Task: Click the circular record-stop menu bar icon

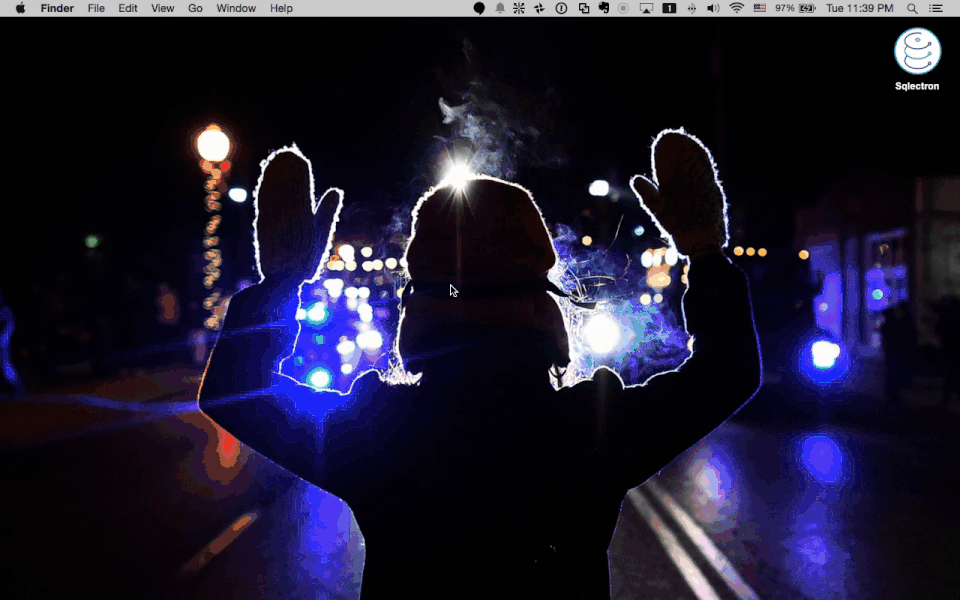Action: [x=623, y=8]
